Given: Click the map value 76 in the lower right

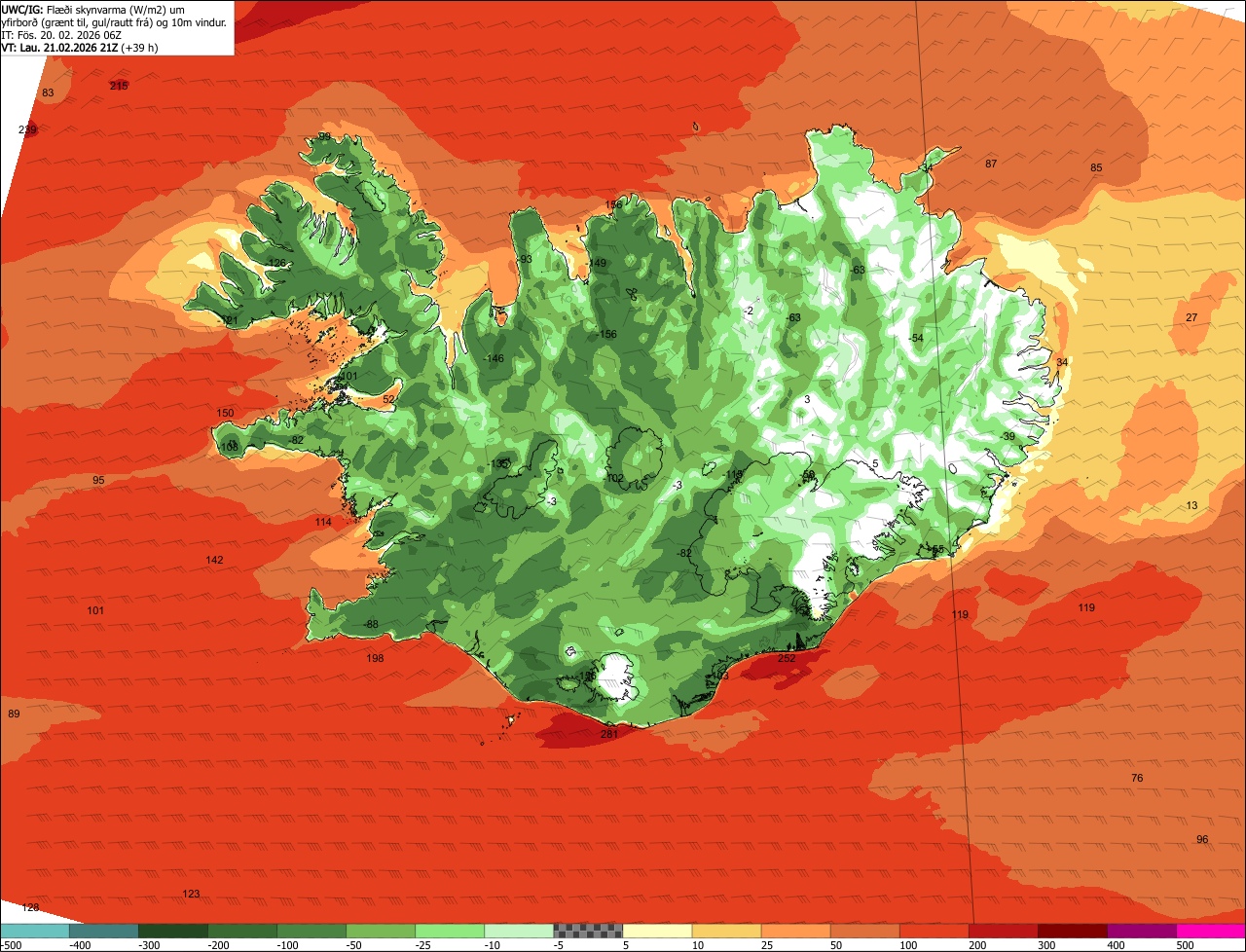Looking at the screenshot, I should (1137, 779).
